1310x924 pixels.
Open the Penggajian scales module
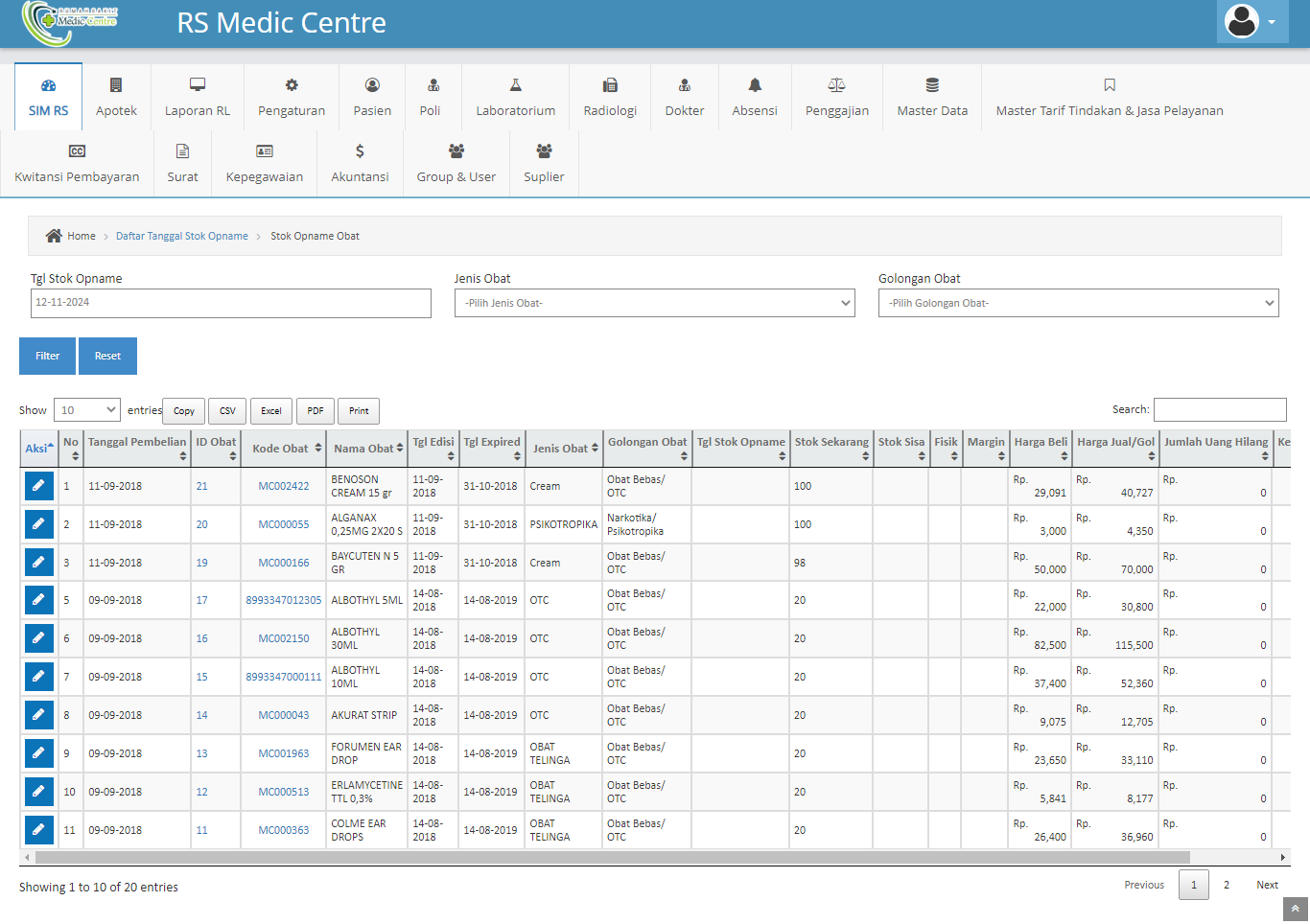836,97
